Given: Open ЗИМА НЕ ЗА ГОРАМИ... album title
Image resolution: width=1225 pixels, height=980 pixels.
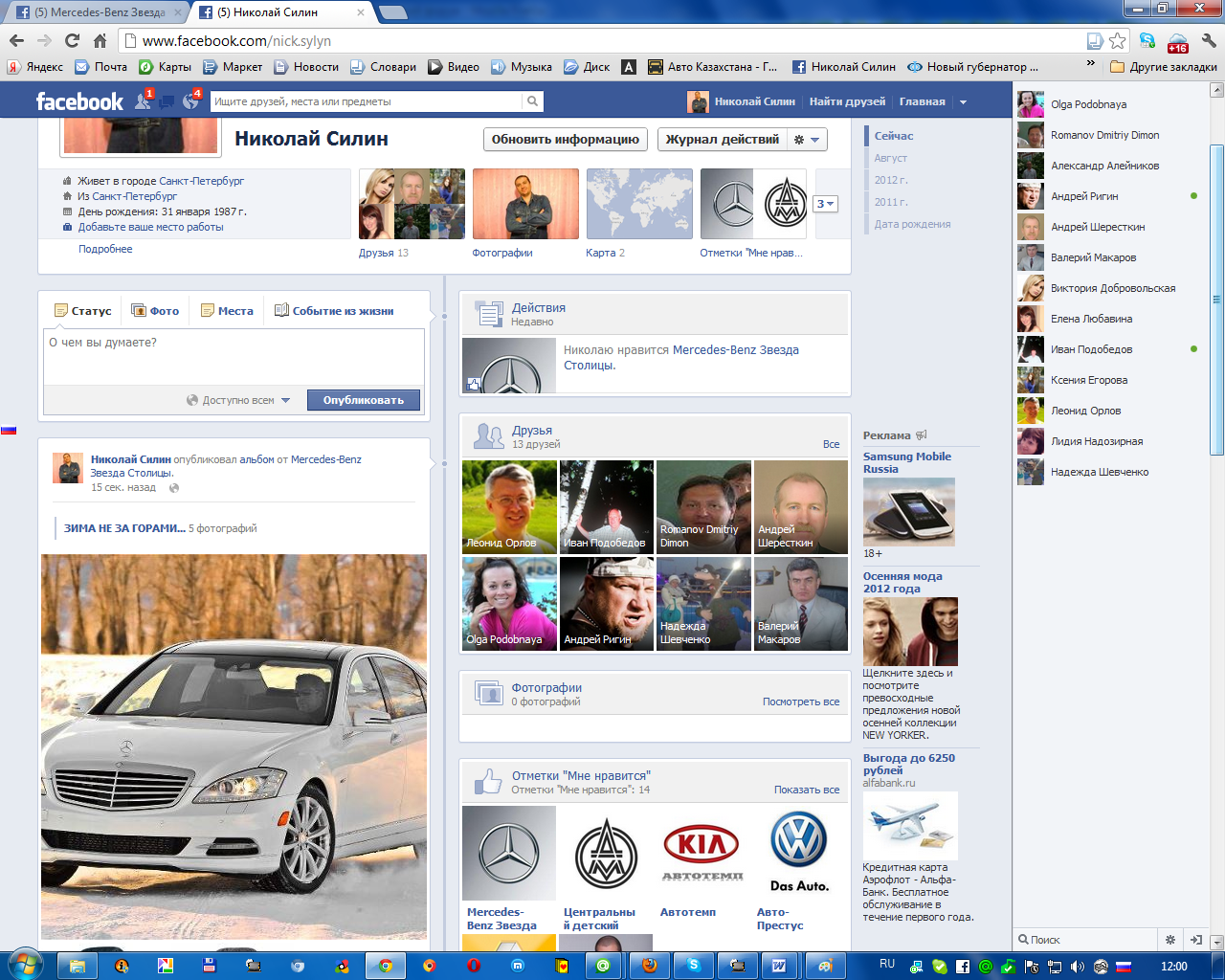Looking at the screenshot, I should pos(124,528).
